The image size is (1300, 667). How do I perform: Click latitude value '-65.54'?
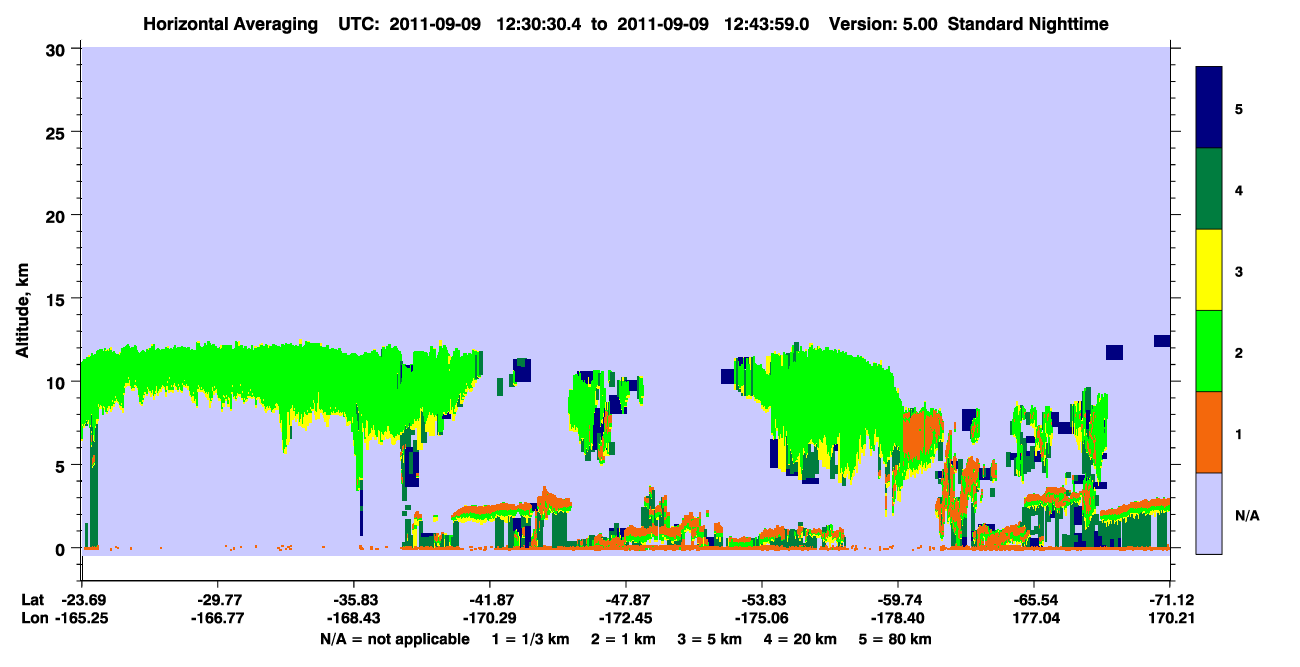(1034, 600)
